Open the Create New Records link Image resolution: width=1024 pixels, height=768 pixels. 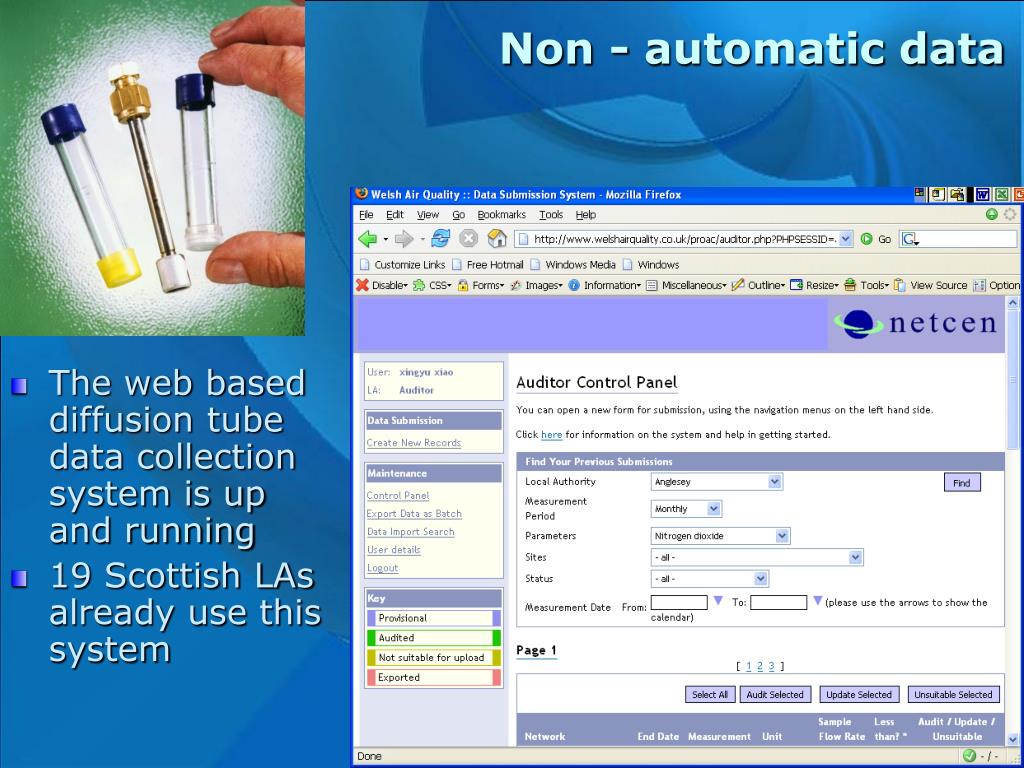pos(413,443)
